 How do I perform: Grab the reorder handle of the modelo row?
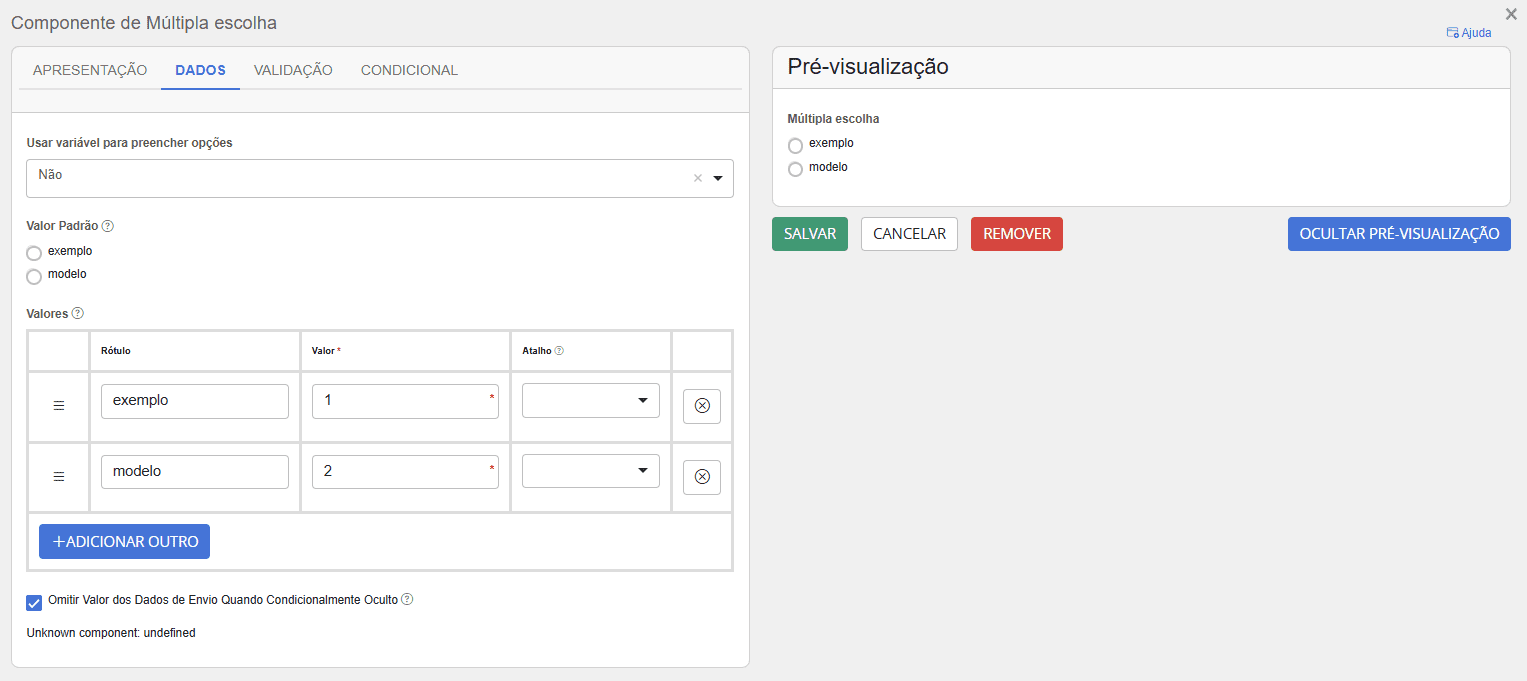pyautogui.click(x=58, y=477)
